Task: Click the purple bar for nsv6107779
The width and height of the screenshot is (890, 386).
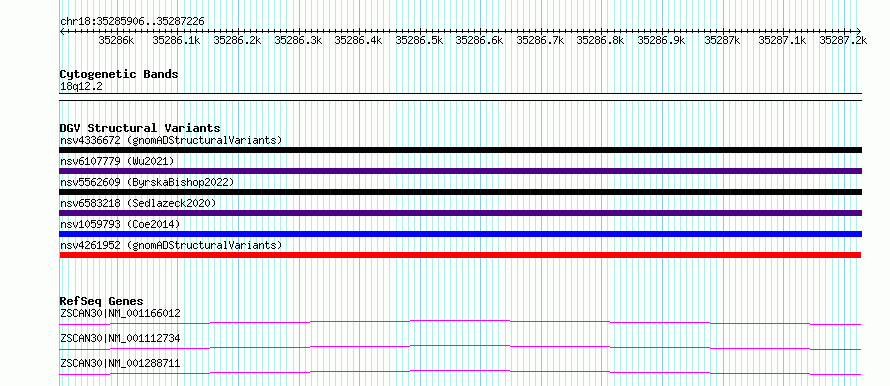Action: click(460, 171)
